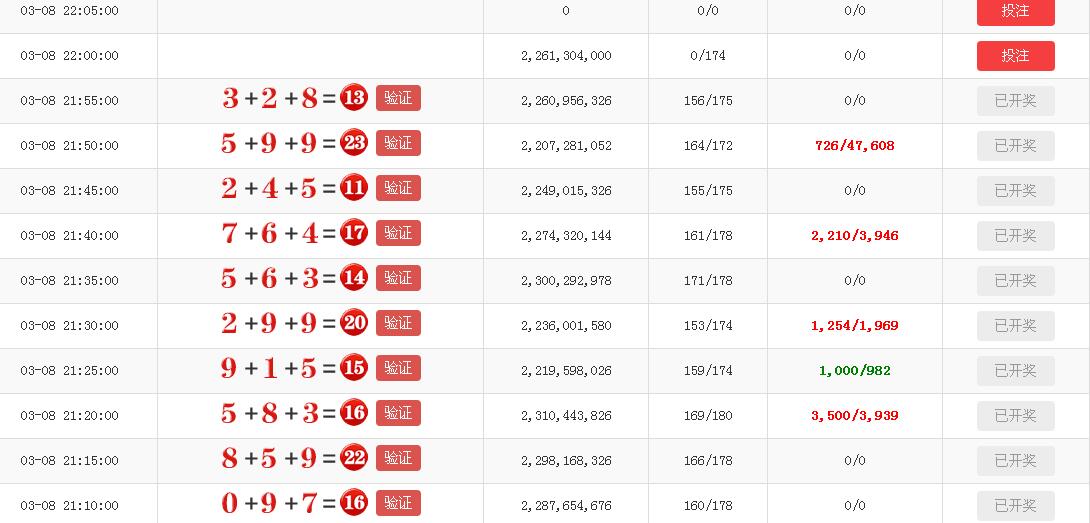
Task: Click the red 17 result ball
Action: pyautogui.click(x=354, y=233)
